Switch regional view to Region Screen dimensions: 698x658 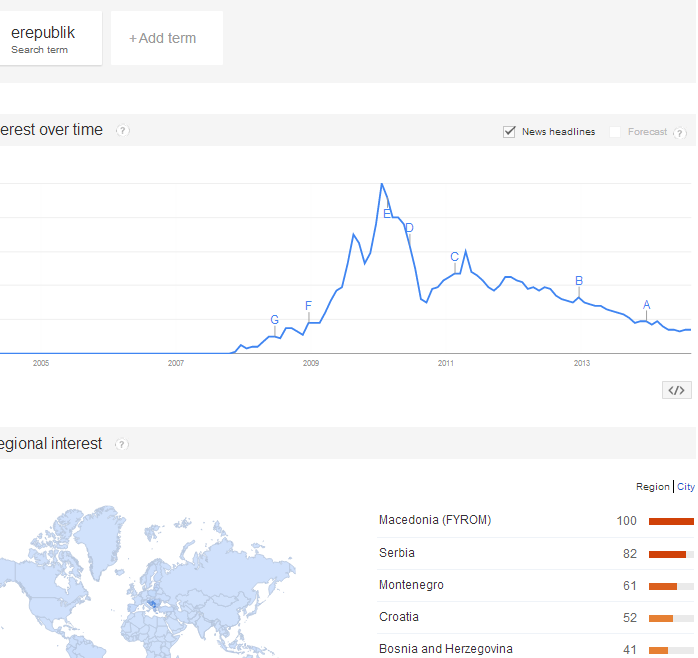652,487
